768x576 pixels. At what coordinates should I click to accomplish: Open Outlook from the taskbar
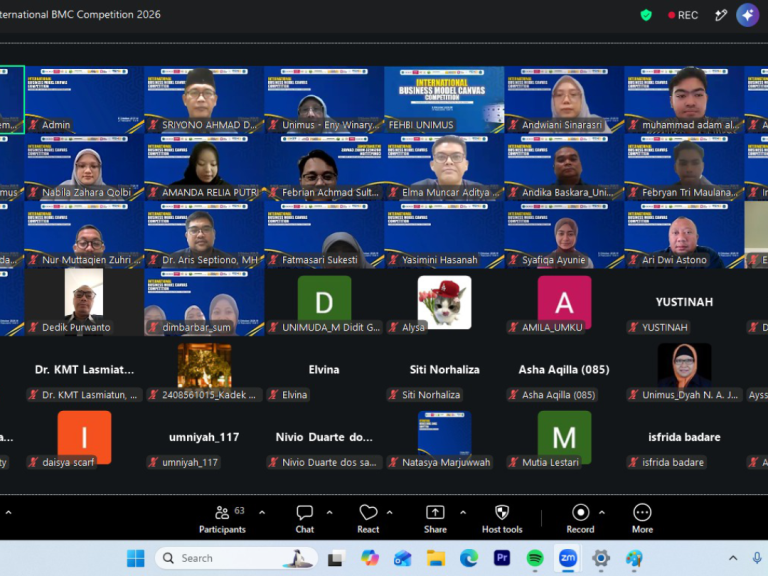pyautogui.click(x=403, y=558)
